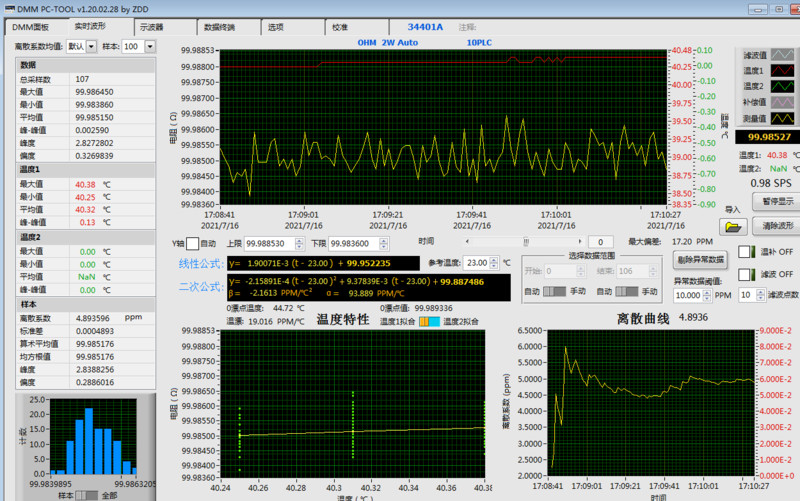Viewport: 800px width, 501px height.
Task: Toggle the 滤波 OFF switch
Action: pos(745,274)
